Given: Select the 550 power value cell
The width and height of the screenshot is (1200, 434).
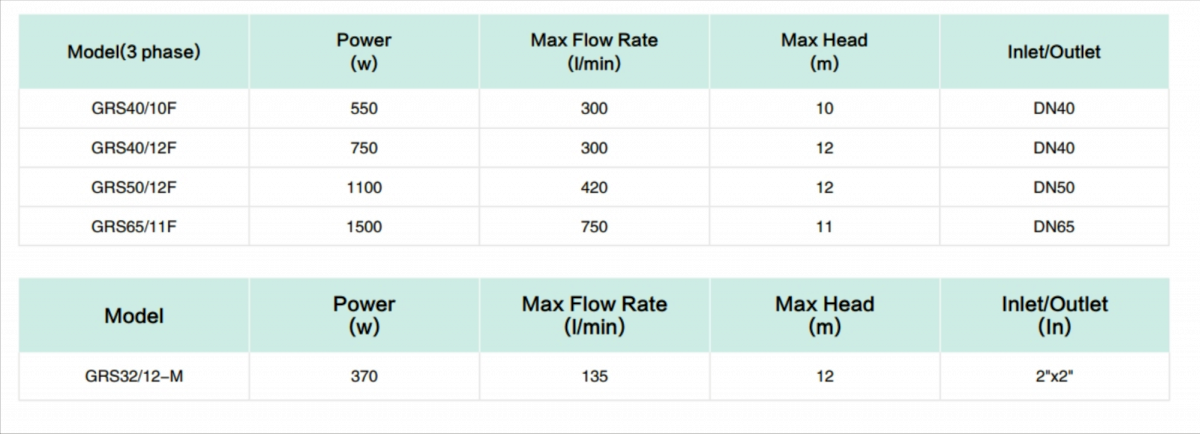Looking at the screenshot, I should click(364, 108).
